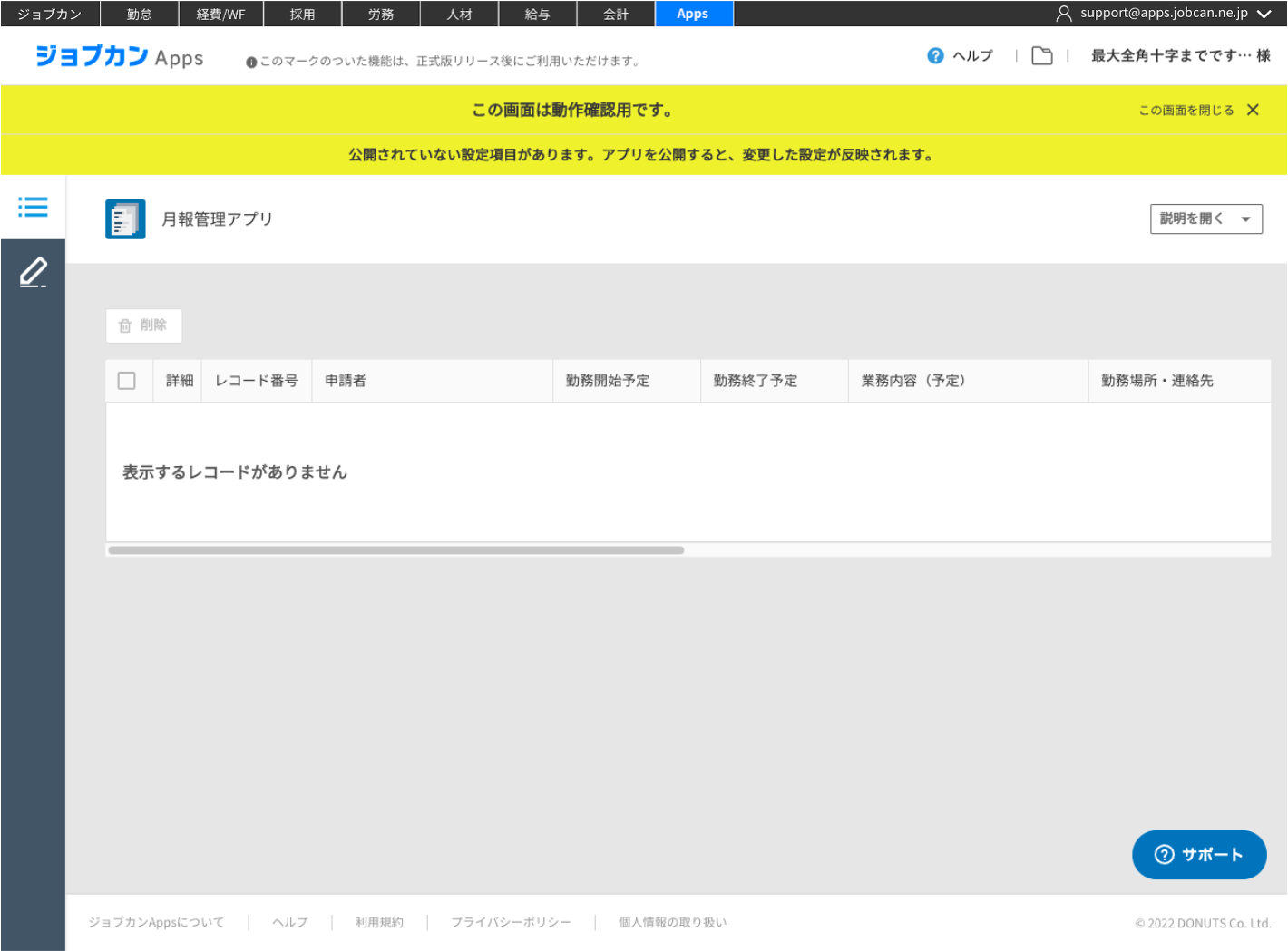Click the pencil edit icon in sidebar

33,272
